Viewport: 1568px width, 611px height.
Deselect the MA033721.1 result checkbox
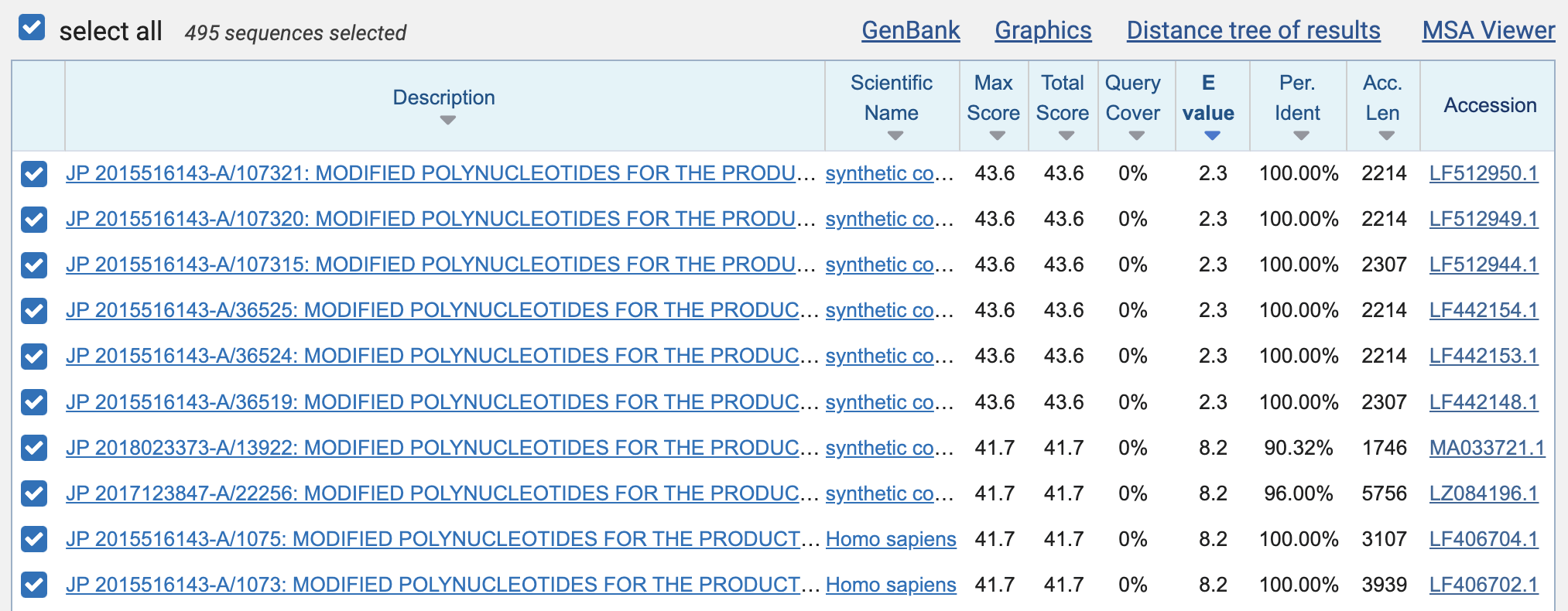click(x=34, y=448)
